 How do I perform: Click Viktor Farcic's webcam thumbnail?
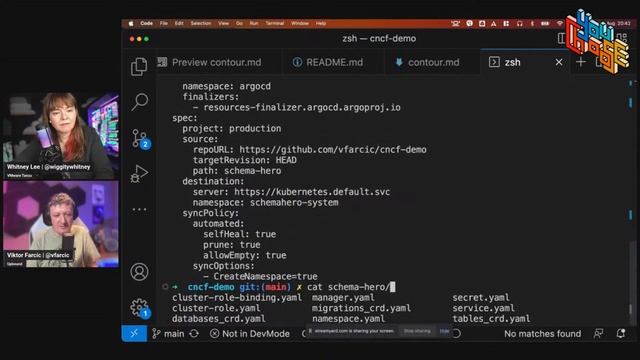[x=61, y=224]
